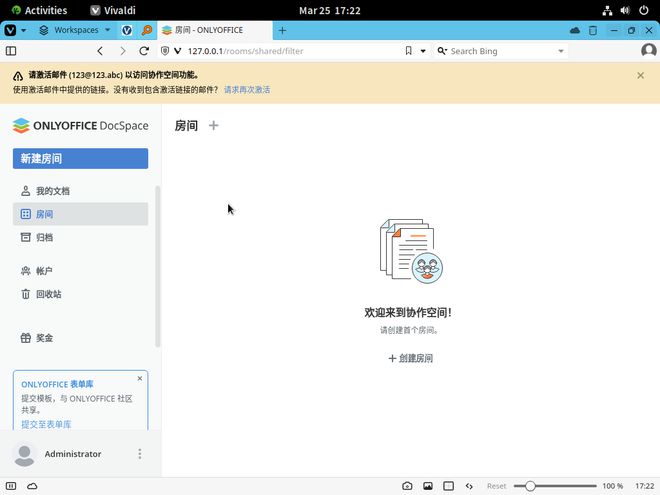The height and width of the screenshot is (495, 660).
Task: Dismiss the email activation banner
Action: pos(641,75)
